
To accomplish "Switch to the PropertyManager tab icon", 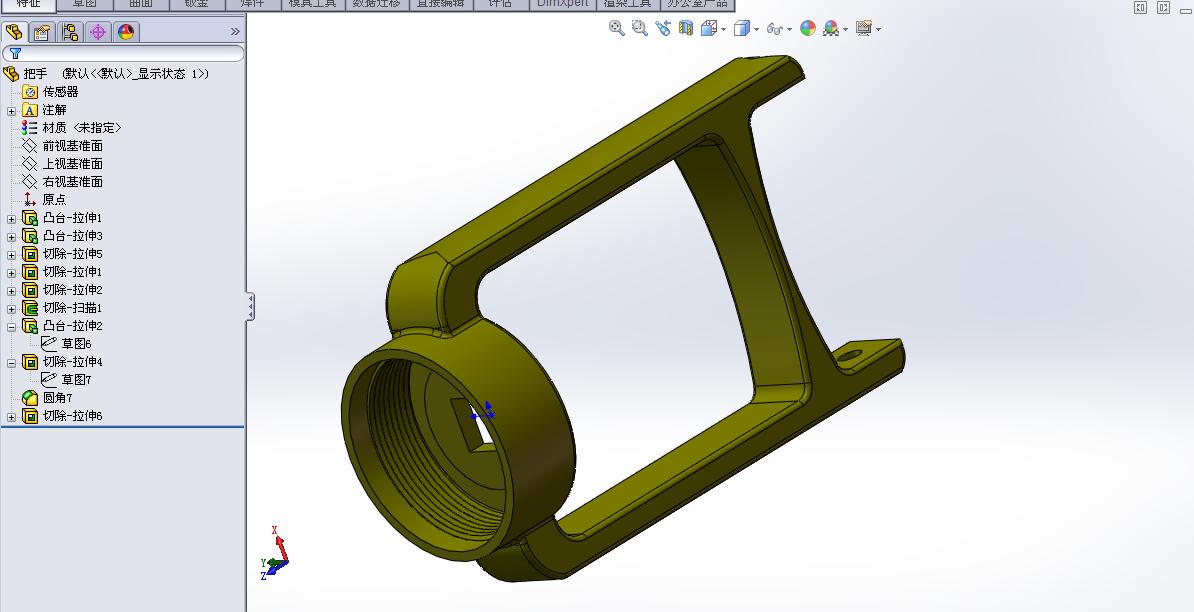I will (42, 32).
